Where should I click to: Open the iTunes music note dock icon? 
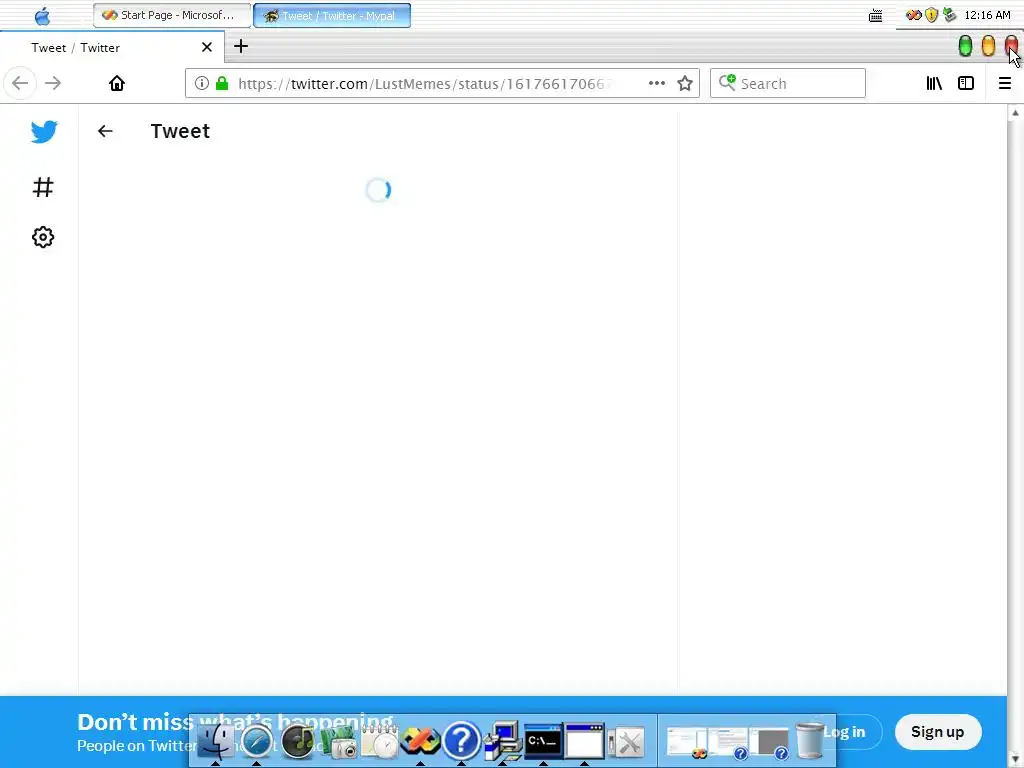pos(298,742)
